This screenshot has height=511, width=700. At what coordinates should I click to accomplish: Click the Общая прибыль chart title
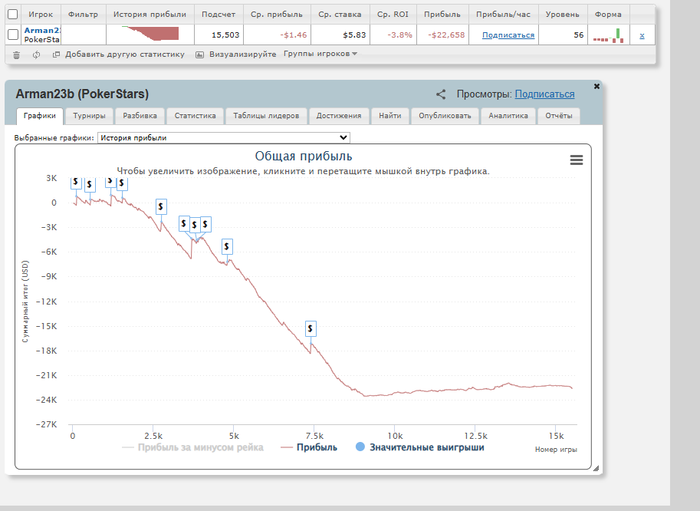(x=304, y=156)
